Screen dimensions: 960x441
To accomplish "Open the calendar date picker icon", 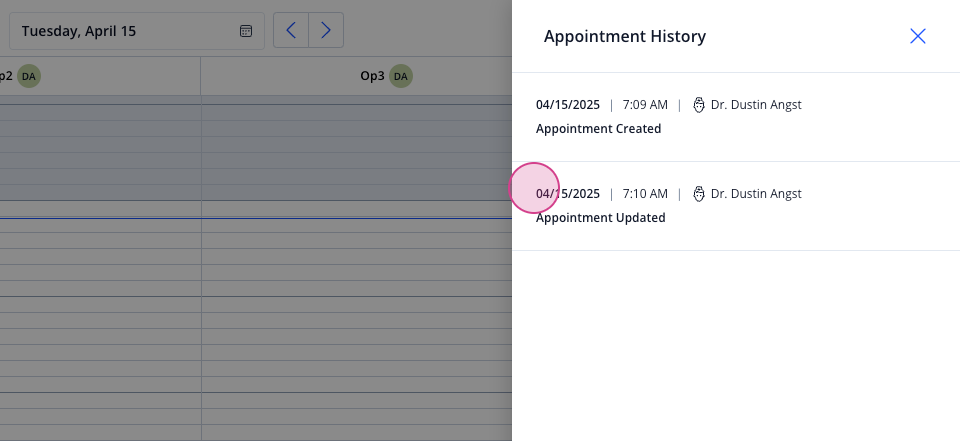I will pos(246,31).
